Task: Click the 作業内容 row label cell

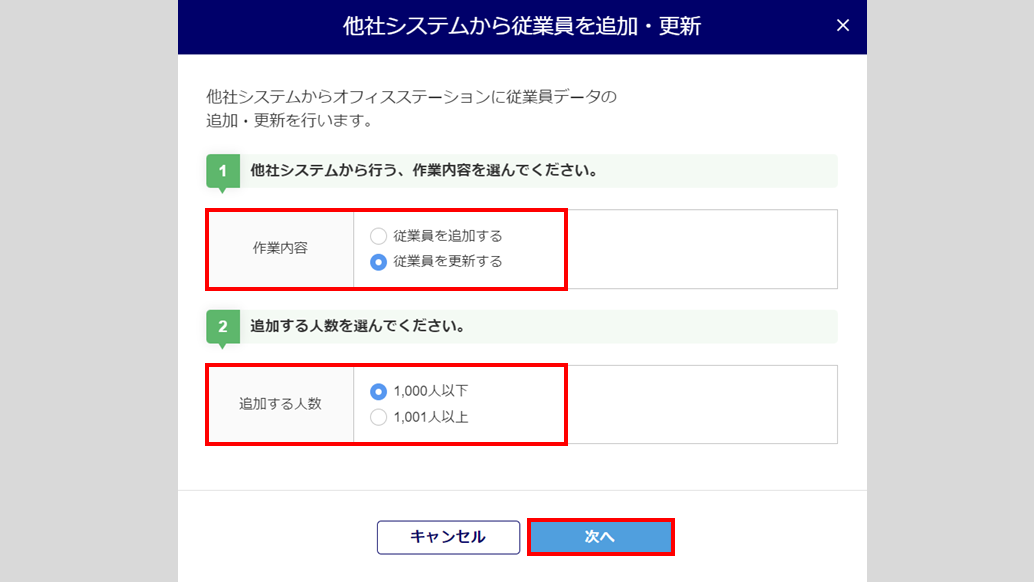Action: tap(280, 249)
